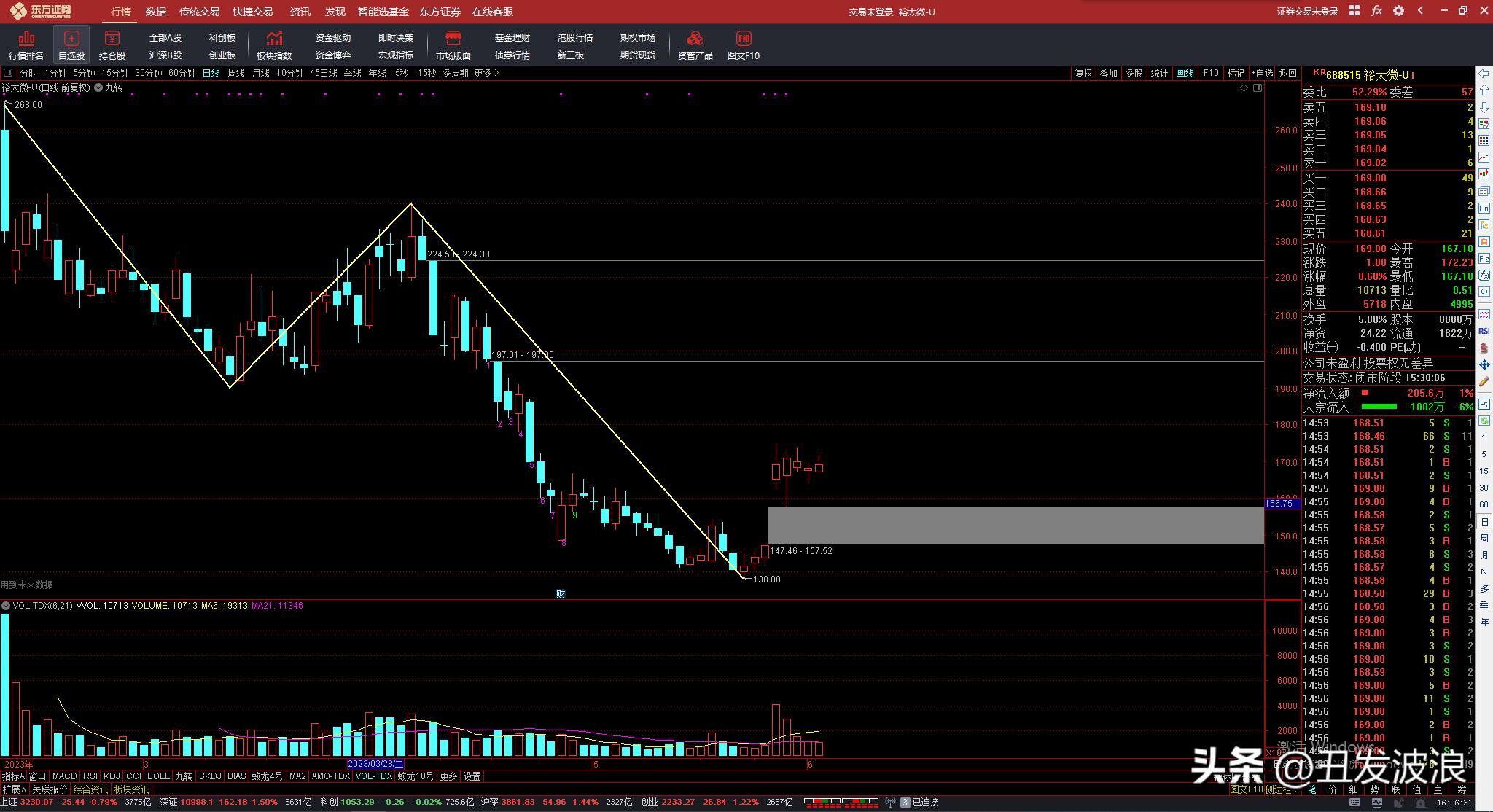1493x812 pixels.
Task: Click the 返回 back button
Action: (x=1288, y=73)
